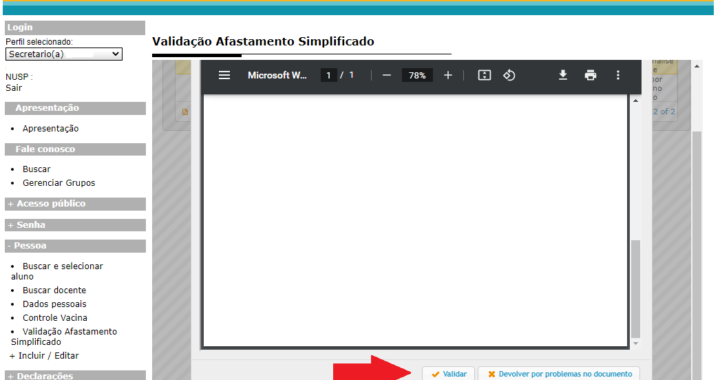This screenshot has width=720, height=380.
Task: Open the Controle Vacina menu item
Action: pyautogui.click(x=55, y=318)
